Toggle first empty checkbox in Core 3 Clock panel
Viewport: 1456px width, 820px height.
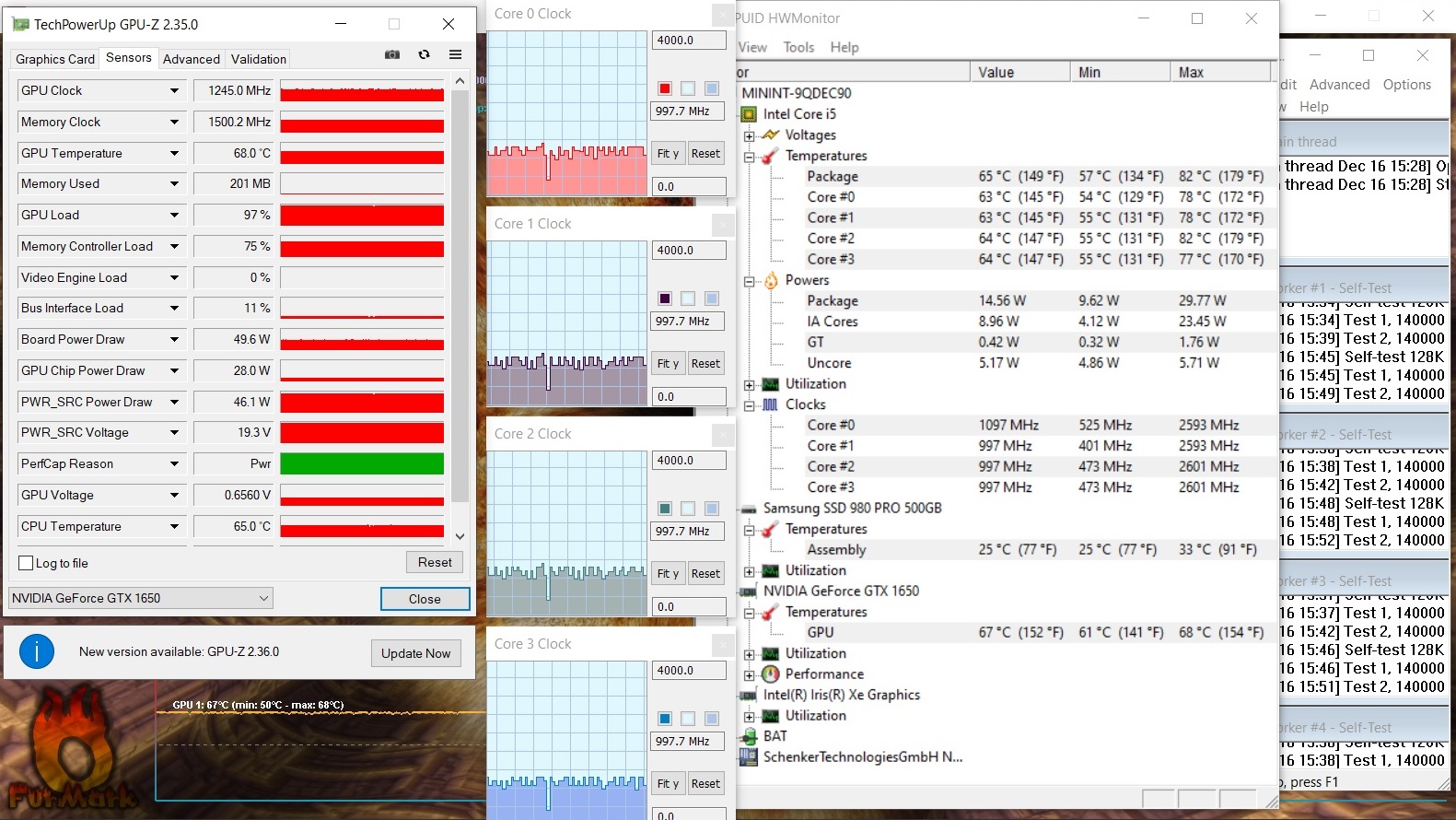coord(688,719)
